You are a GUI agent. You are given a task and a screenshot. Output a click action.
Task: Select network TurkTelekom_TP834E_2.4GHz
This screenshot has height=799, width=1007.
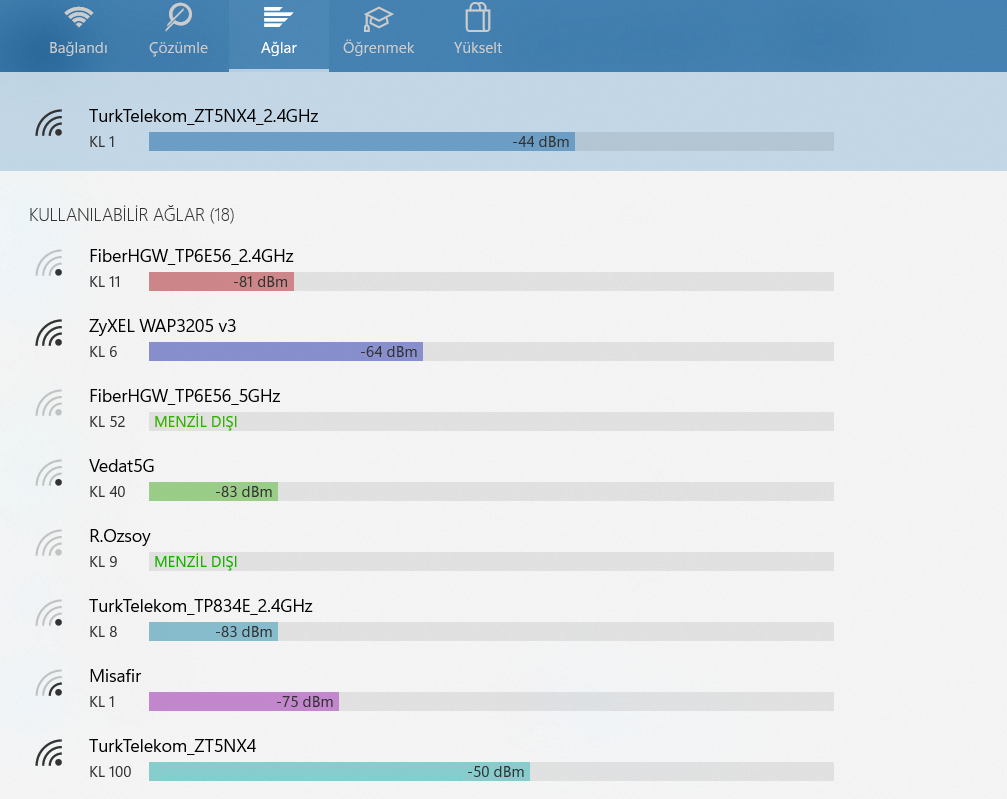201,606
